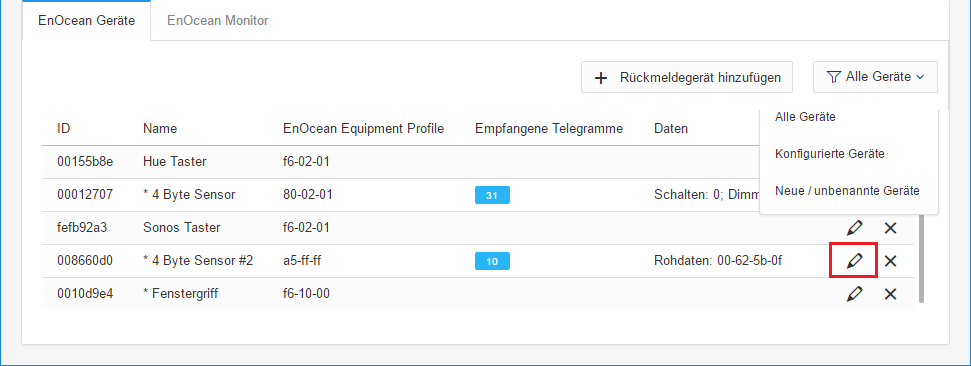Click the * Fenstergriff name cell
Image resolution: width=971 pixels, height=366 pixels.
180,294
